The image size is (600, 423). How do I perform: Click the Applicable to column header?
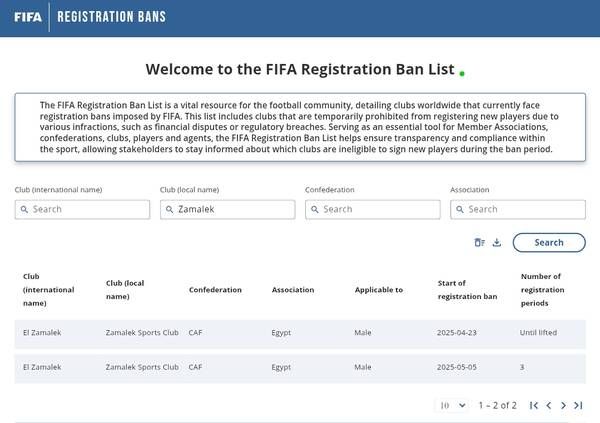point(379,290)
